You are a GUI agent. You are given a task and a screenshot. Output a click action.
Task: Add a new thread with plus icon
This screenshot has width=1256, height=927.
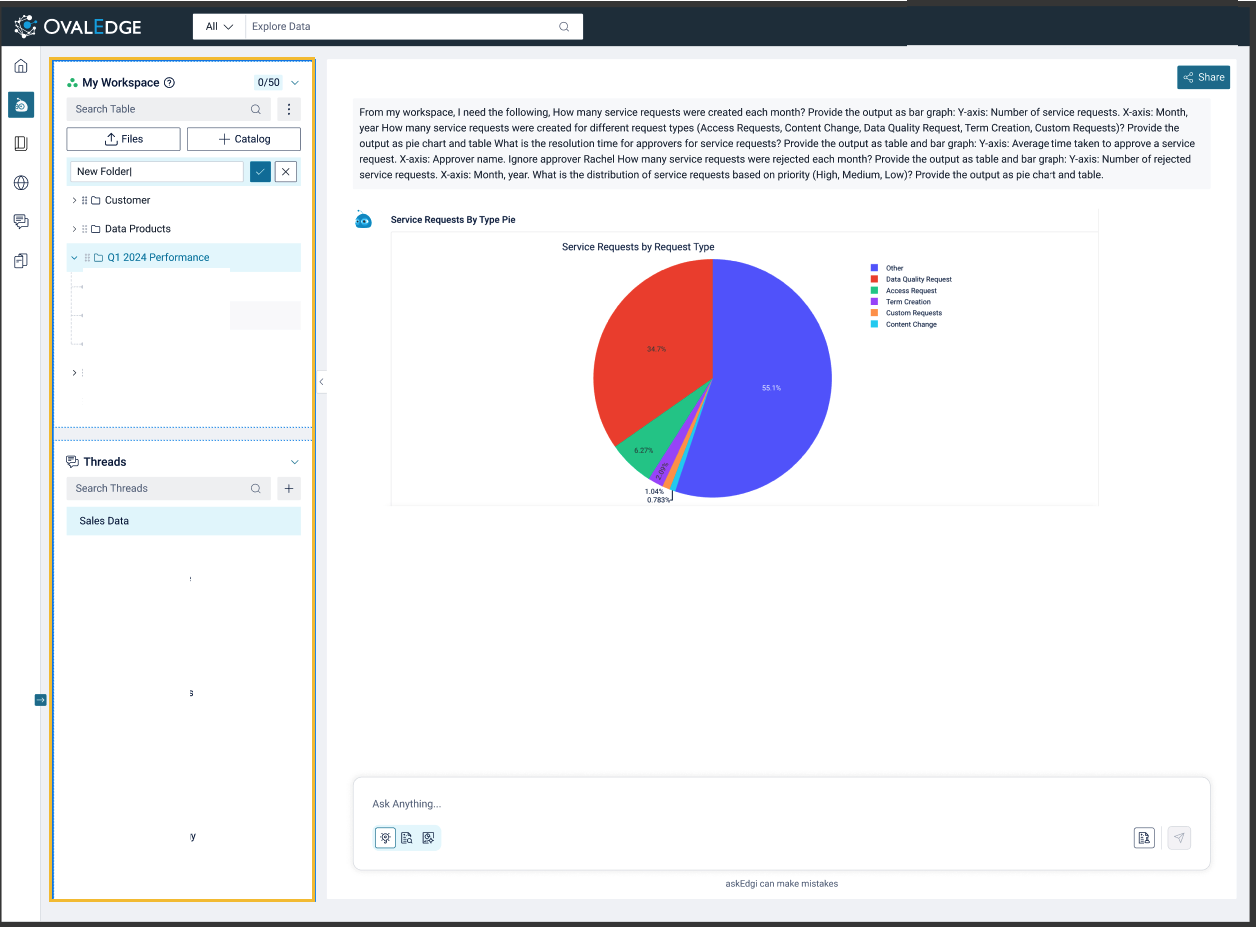point(288,488)
